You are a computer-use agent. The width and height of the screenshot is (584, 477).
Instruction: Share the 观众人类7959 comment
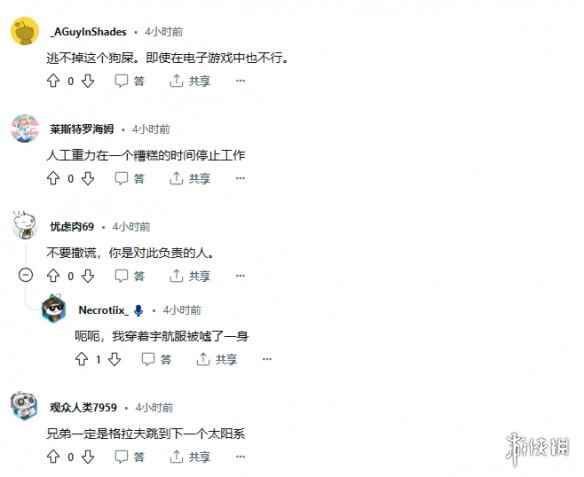(190, 457)
